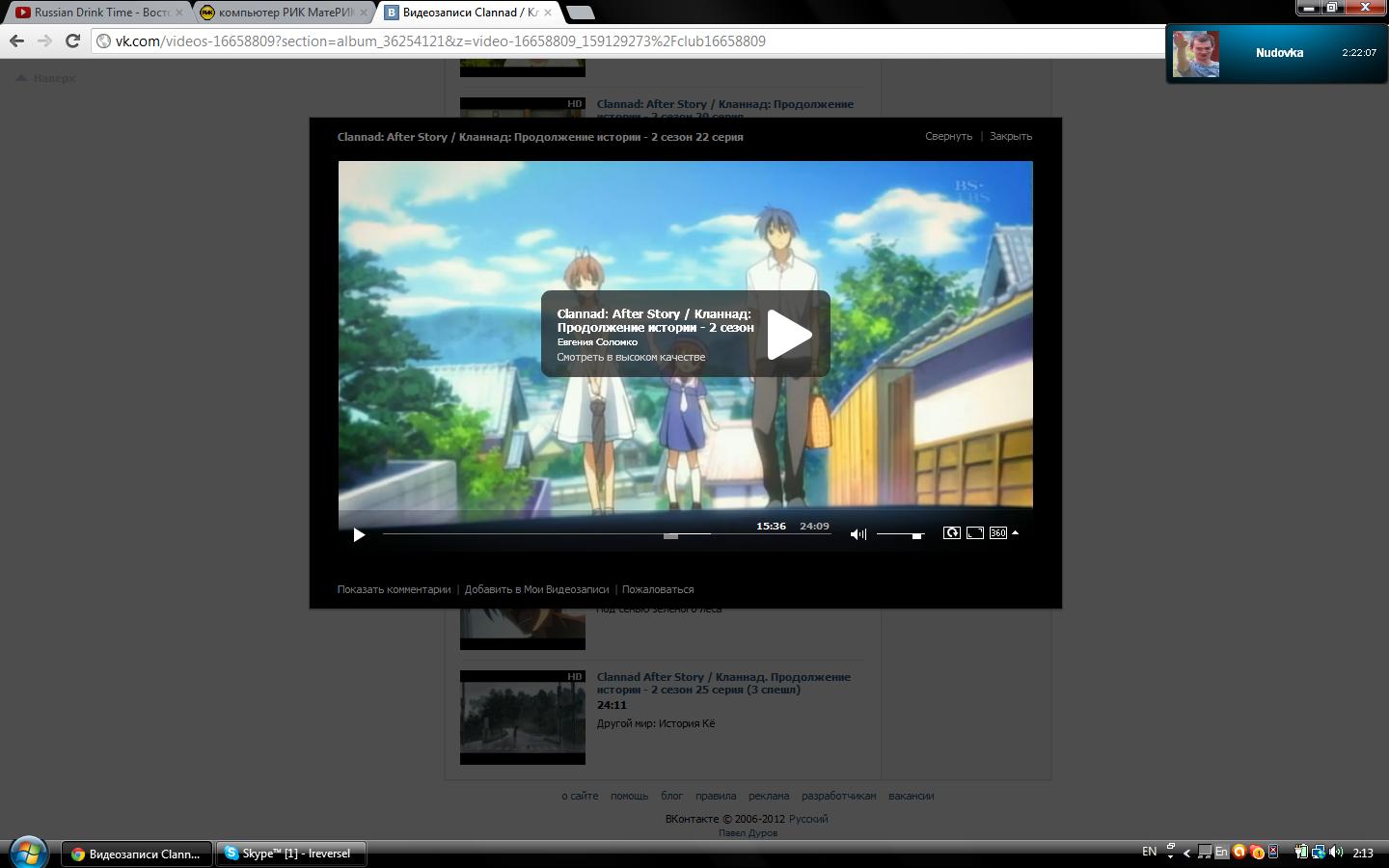The image size is (1389, 868).
Task: Open the network connection tray icon
Action: click(x=1318, y=852)
